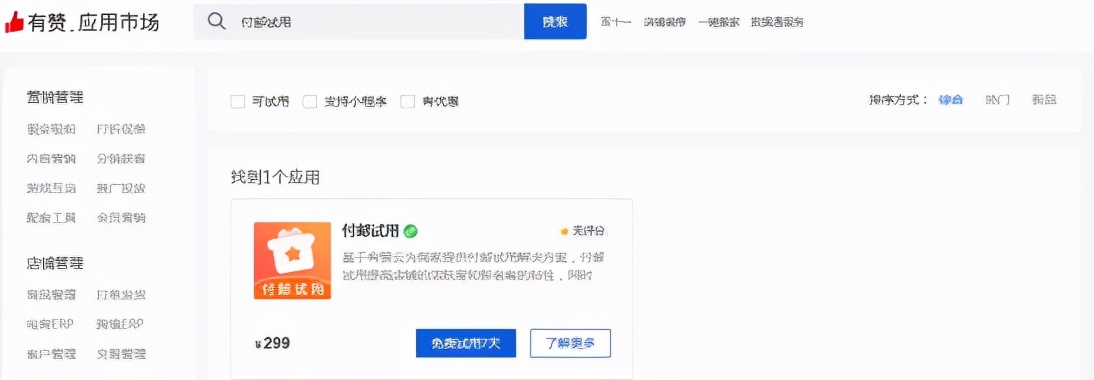
Task: Click the magnifier icon in the search box
Action: click(x=218, y=22)
